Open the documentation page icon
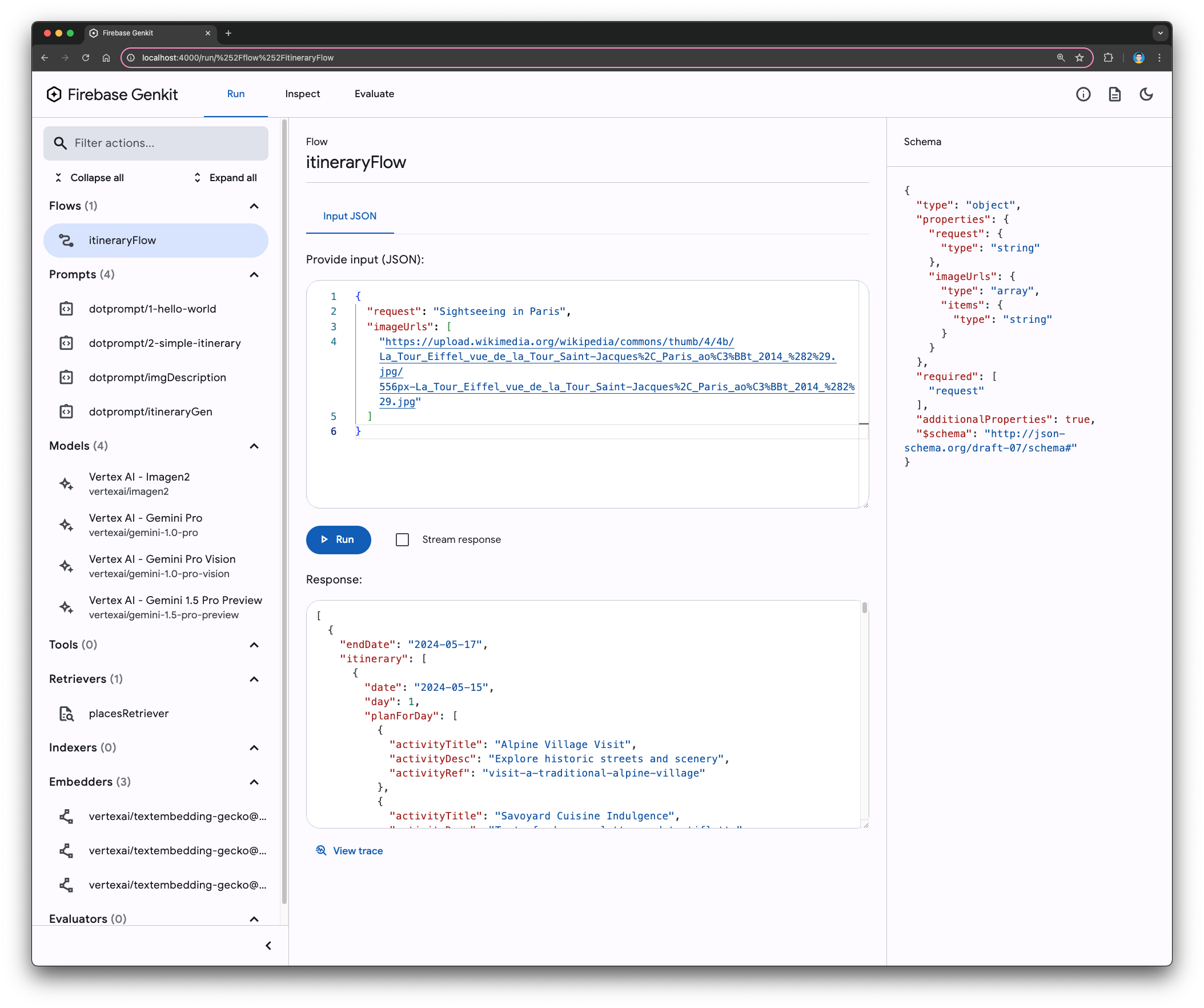The height and width of the screenshot is (1008, 1204). pyautogui.click(x=1114, y=94)
